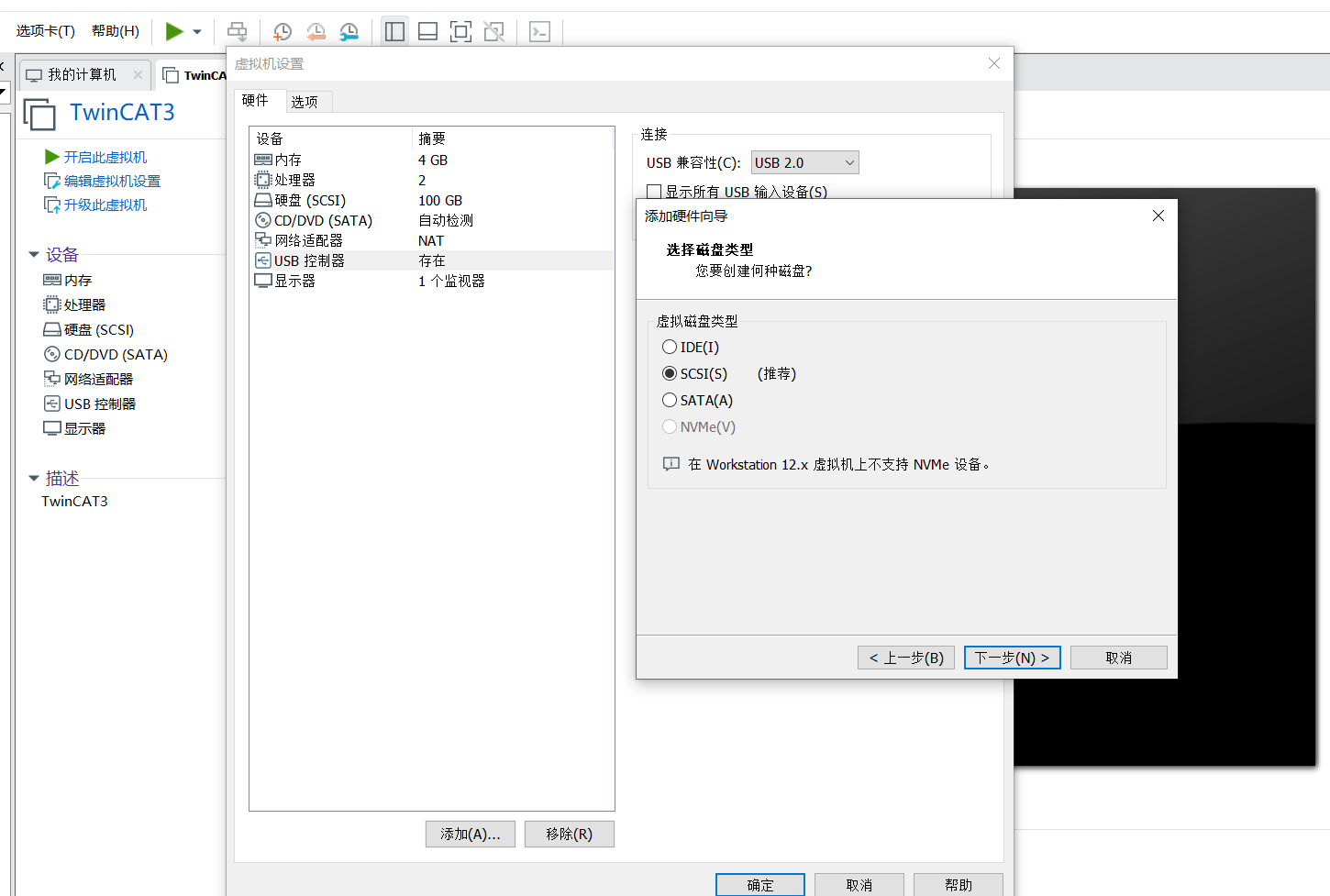The width and height of the screenshot is (1330, 896).
Task: Close the 我的计算机 tab
Action: [x=139, y=74]
